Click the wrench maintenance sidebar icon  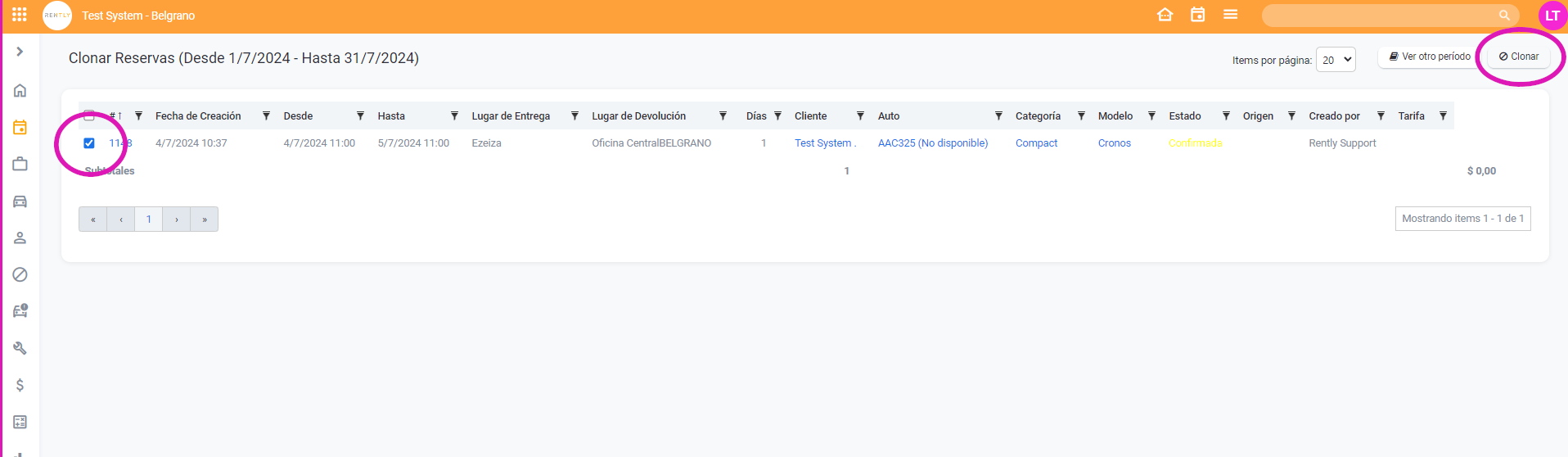20,348
